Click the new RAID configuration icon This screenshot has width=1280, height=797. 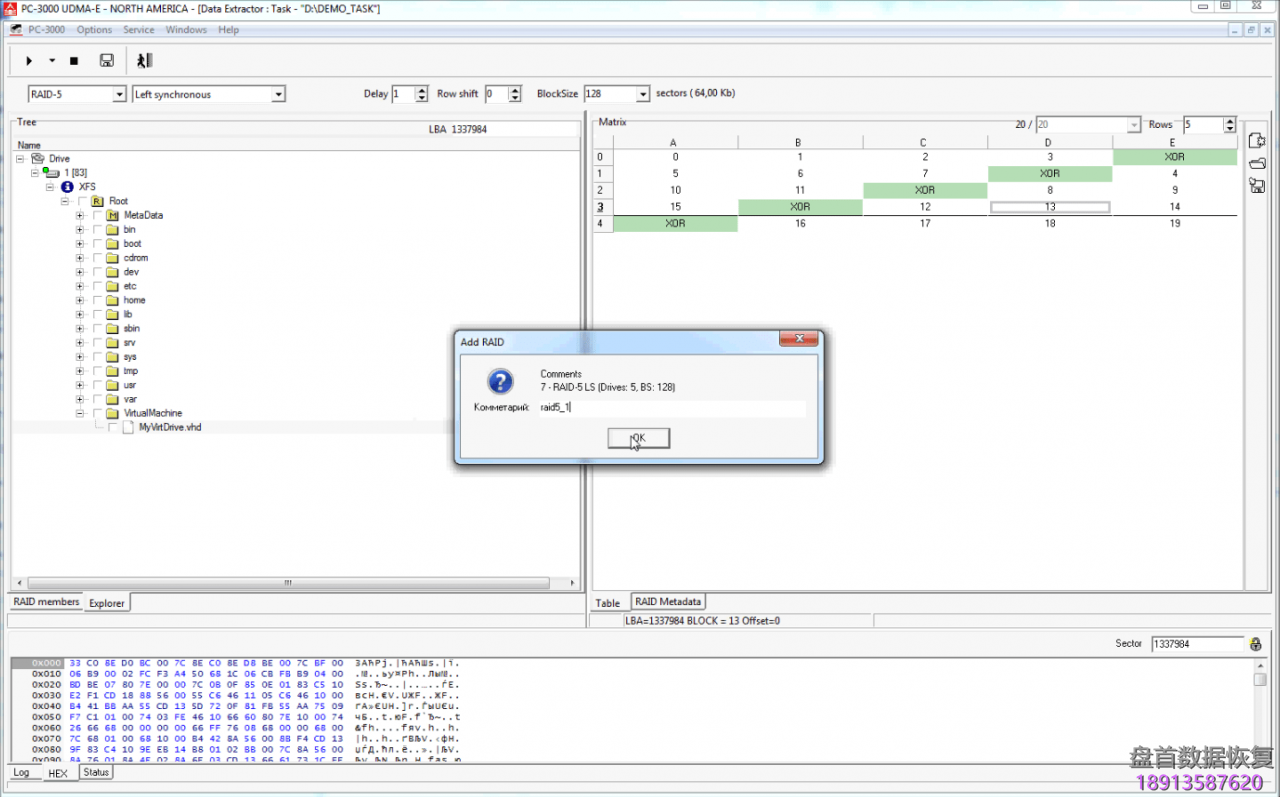[1256, 140]
